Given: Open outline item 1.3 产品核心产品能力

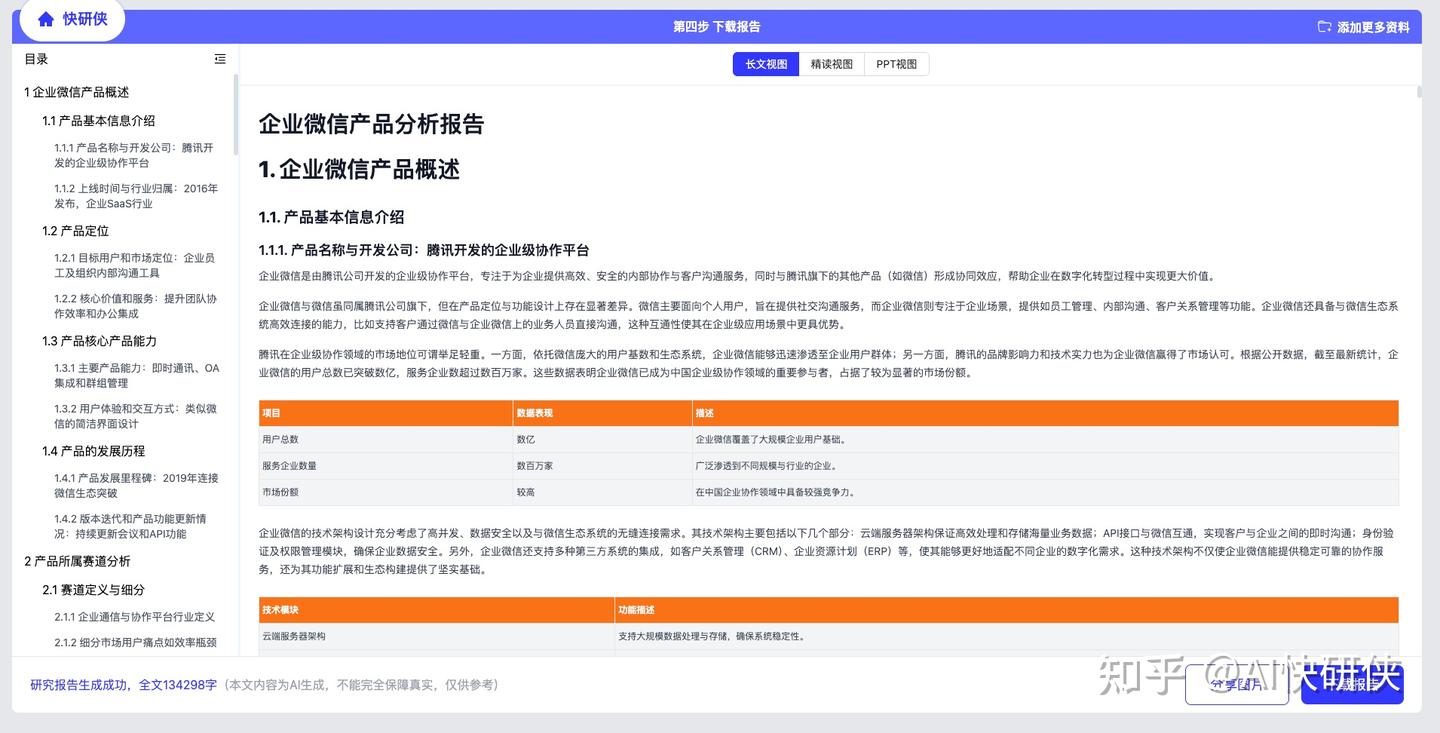Looking at the screenshot, I should [x=99, y=341].
